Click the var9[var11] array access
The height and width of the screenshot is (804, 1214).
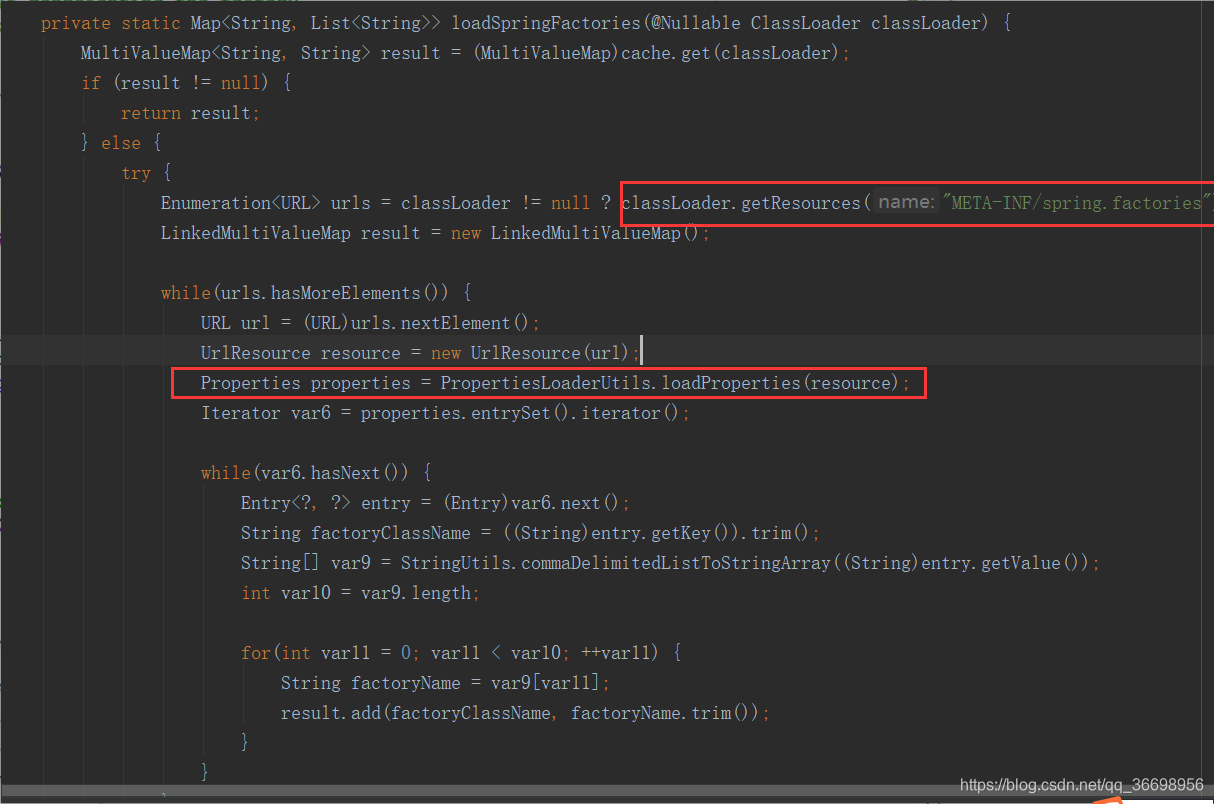click(546, 683)
